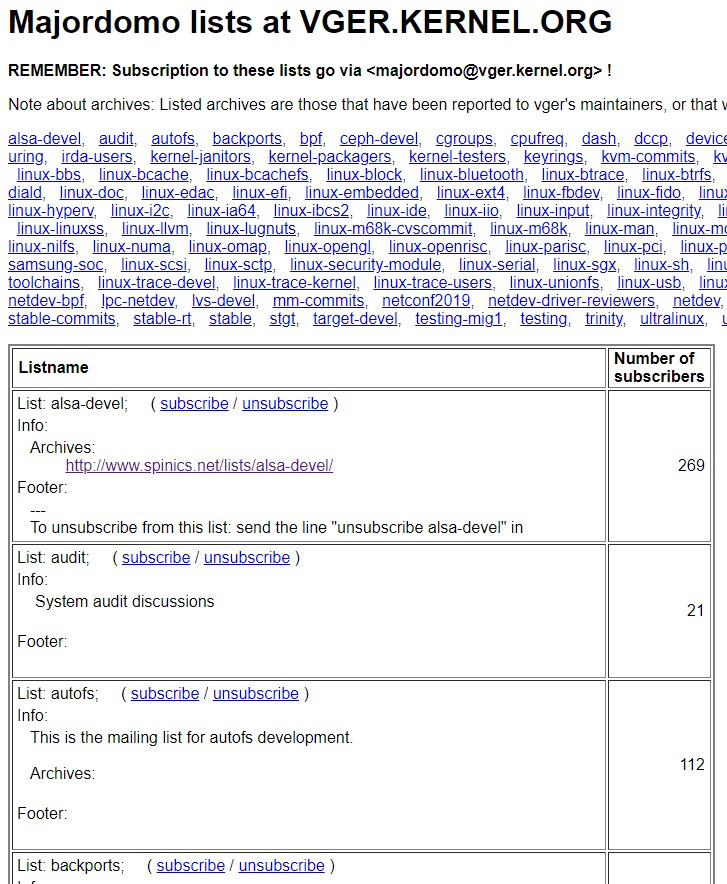
Task: Select the linux-bbs link
Action: point(49,175)
